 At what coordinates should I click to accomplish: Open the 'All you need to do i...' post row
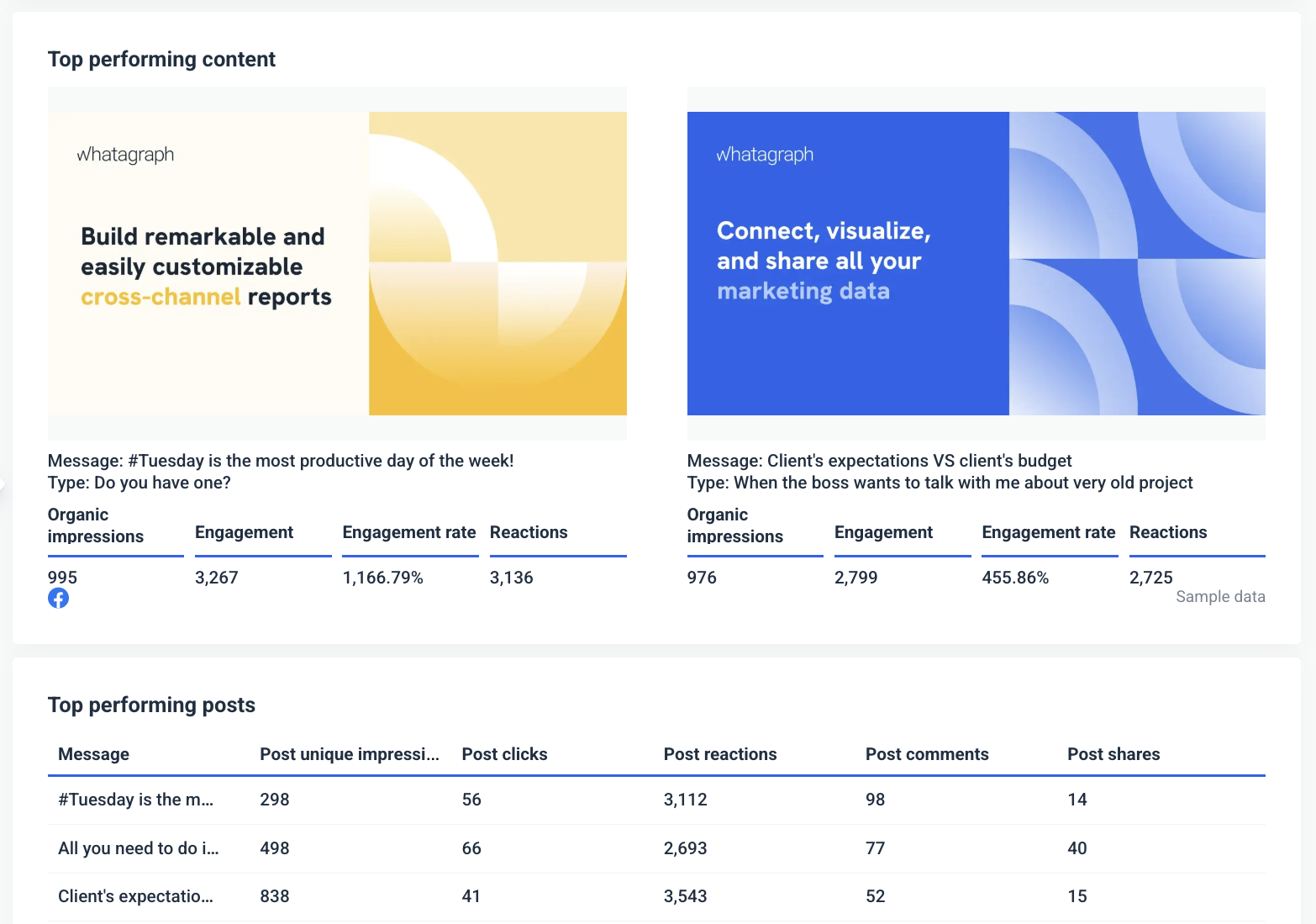click(139, 848)
